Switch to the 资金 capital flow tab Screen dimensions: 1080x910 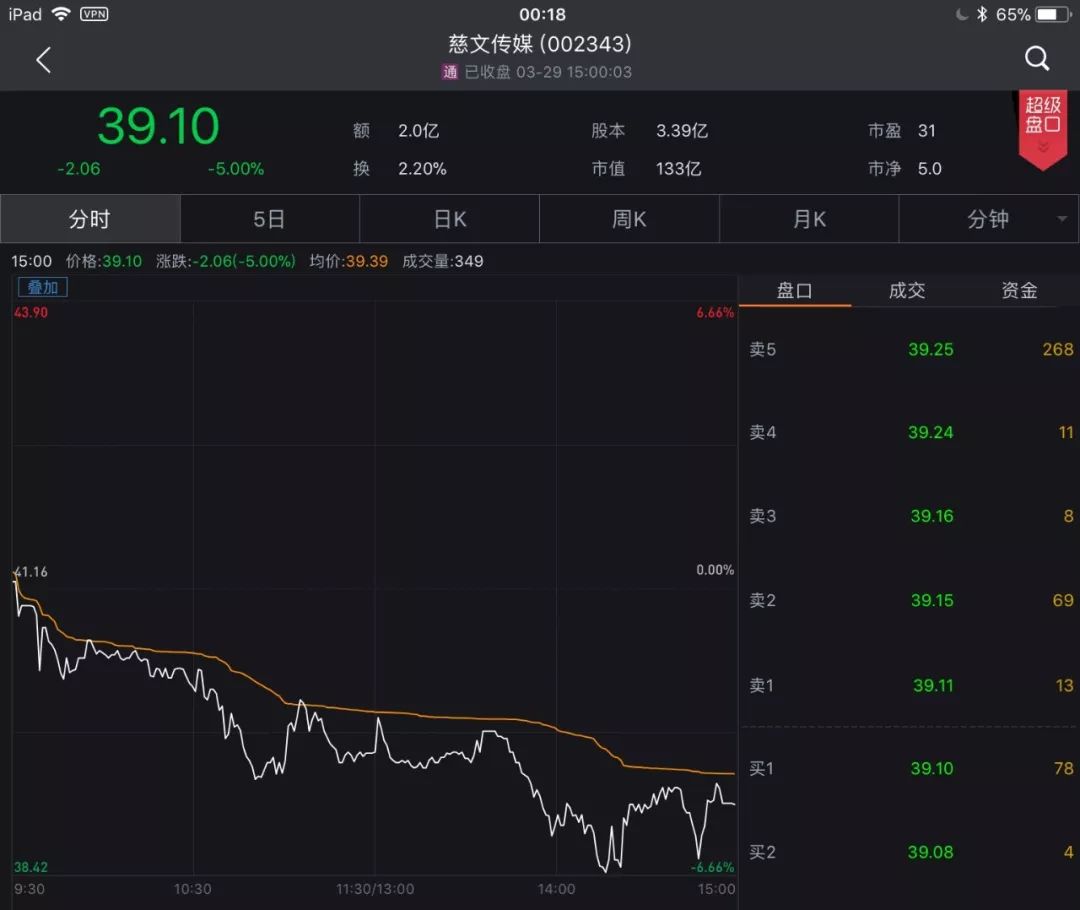point(1019,291)
